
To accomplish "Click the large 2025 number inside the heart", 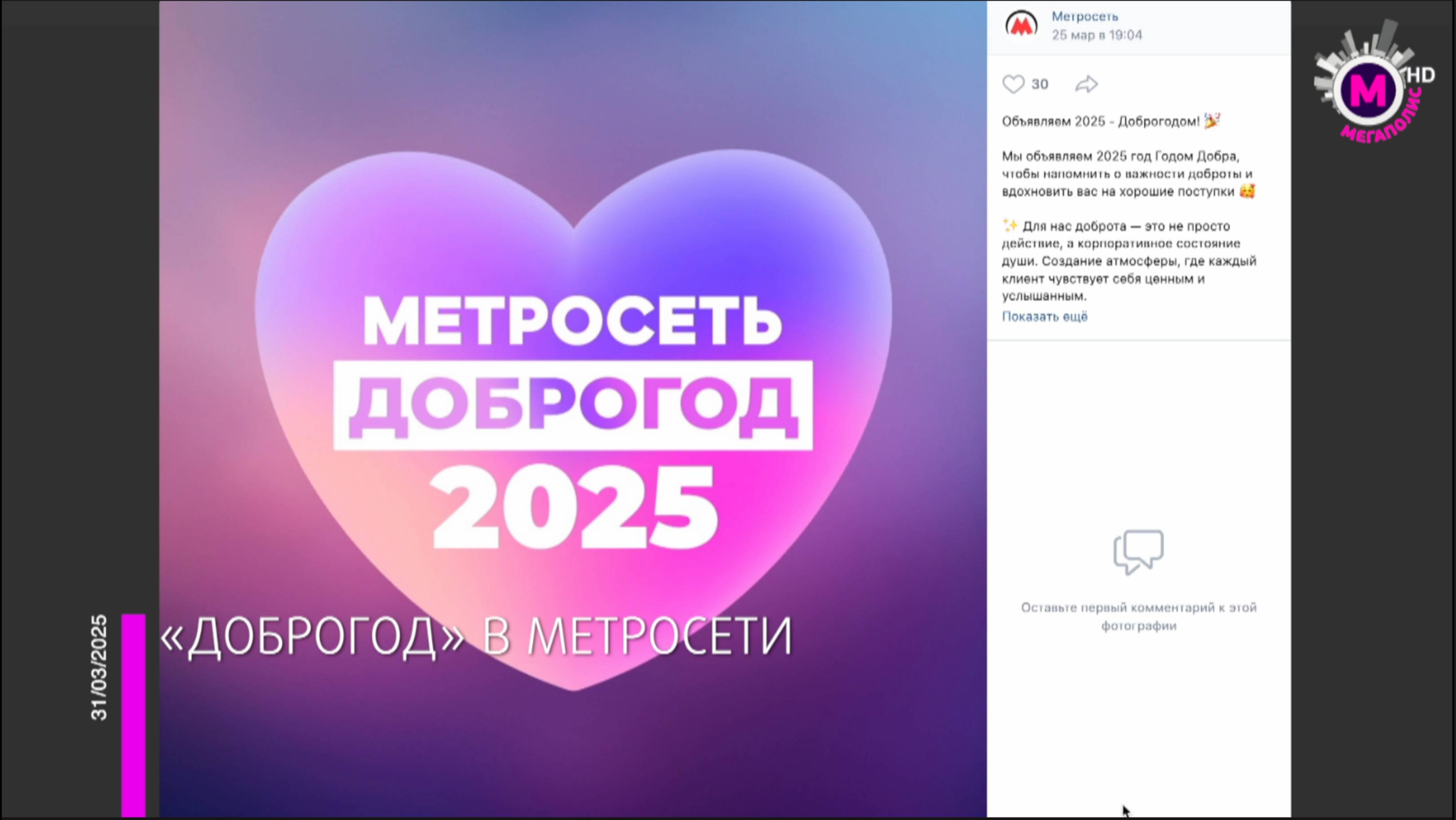I will pyautogui.click(x=574, y=507).
